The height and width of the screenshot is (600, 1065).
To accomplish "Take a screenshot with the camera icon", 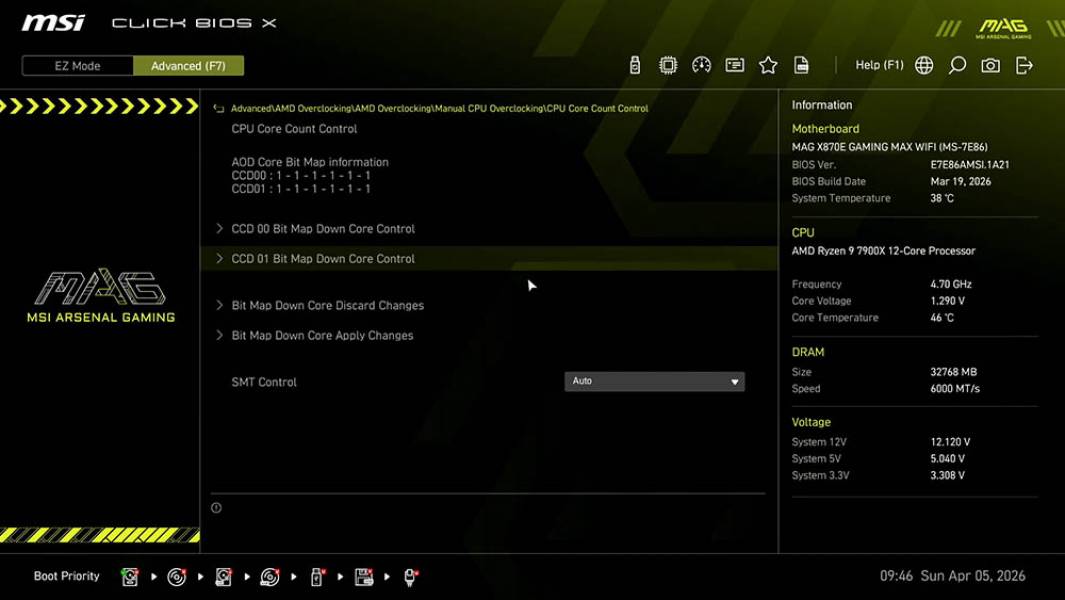I will coord(989,65).
